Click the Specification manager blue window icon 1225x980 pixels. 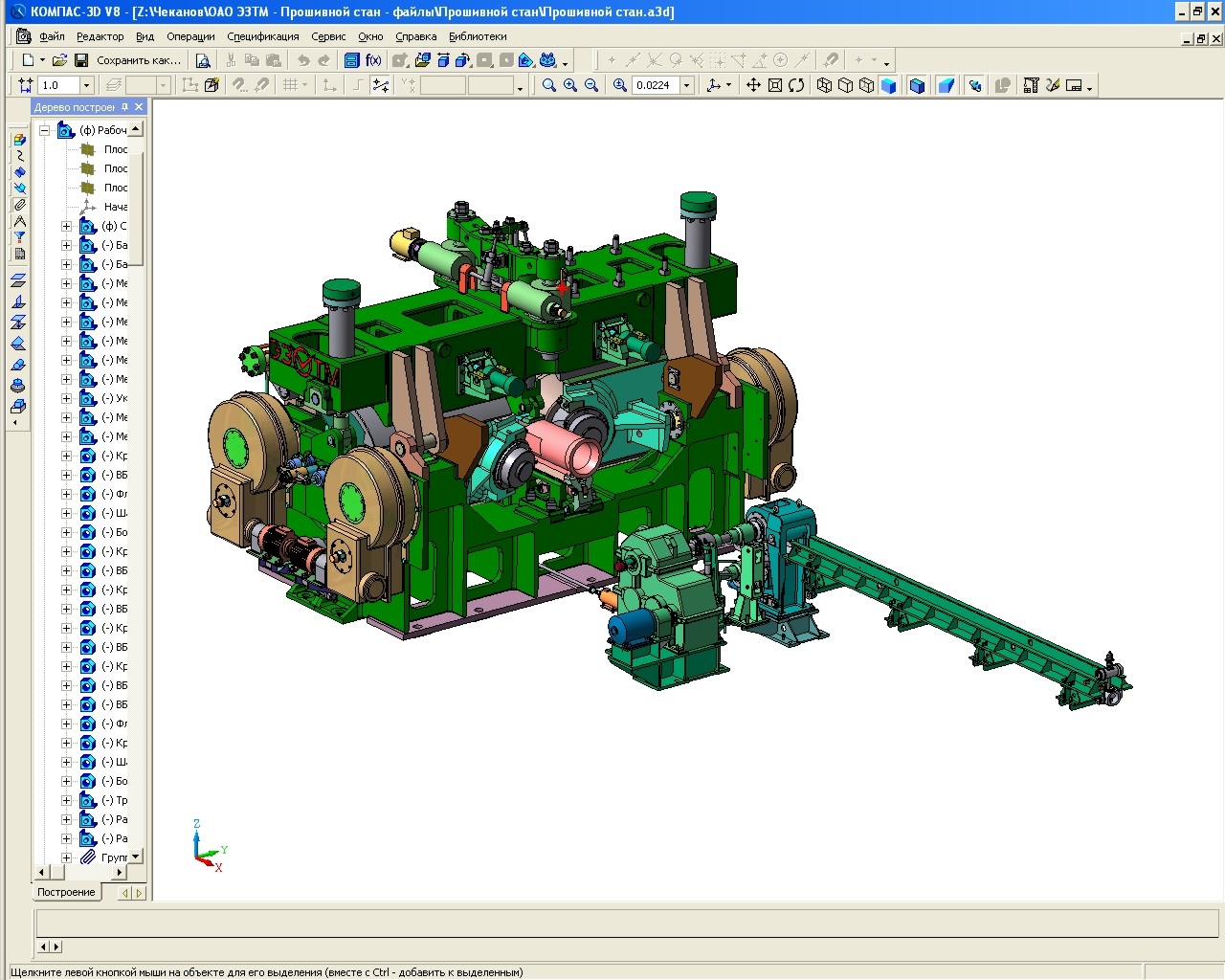point(351,60)
